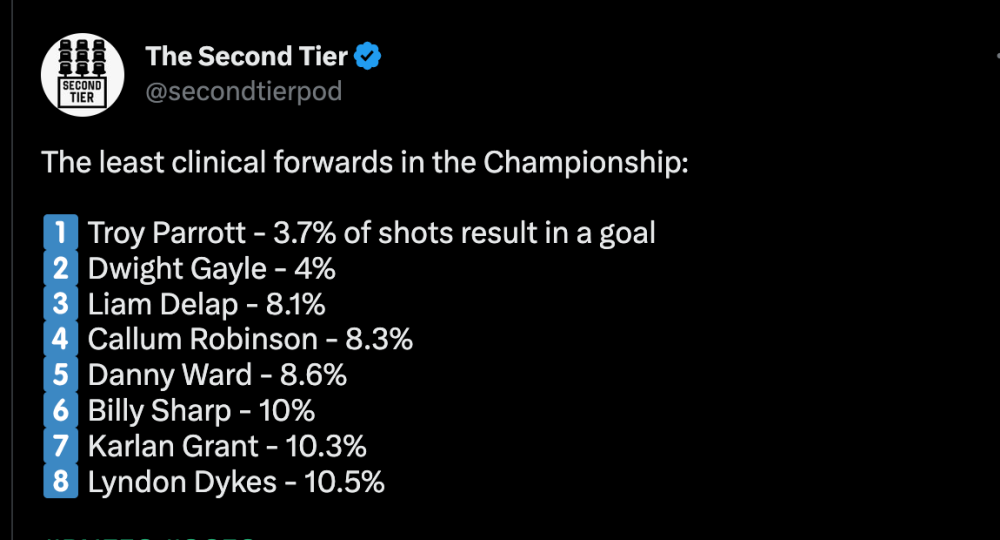Click the Troy Parrott 3.7% line
The image size is (1000, 540).
(372, 233)
